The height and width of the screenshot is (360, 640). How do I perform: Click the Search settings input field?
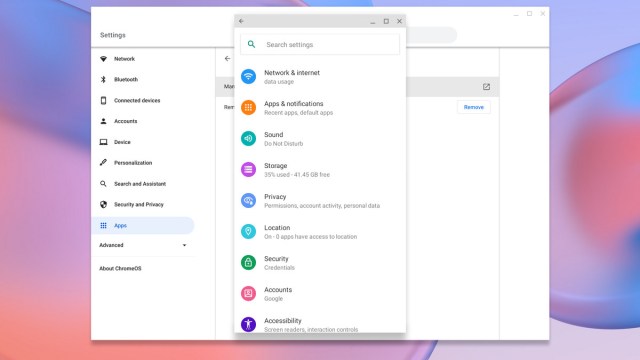[x=320, y=44]
